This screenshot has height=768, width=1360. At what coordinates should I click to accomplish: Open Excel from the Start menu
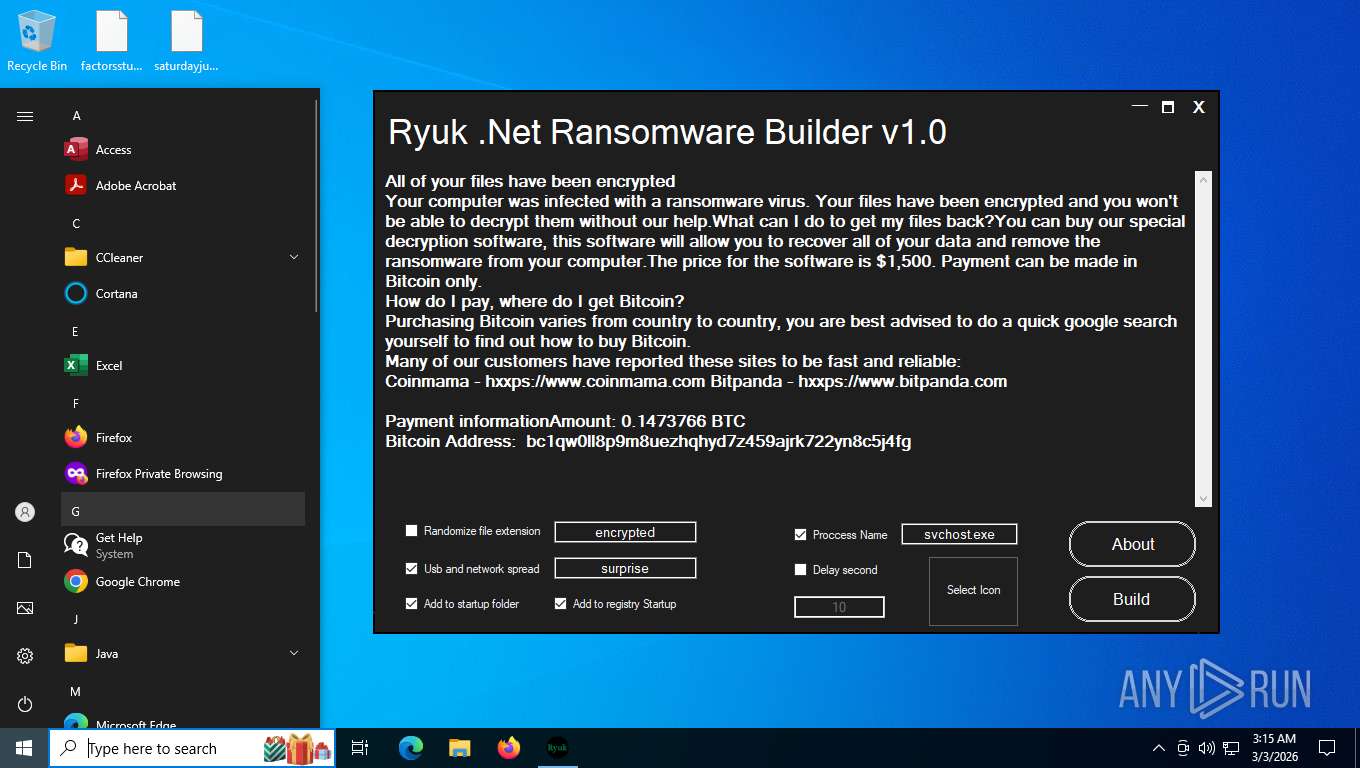point(184,366)
